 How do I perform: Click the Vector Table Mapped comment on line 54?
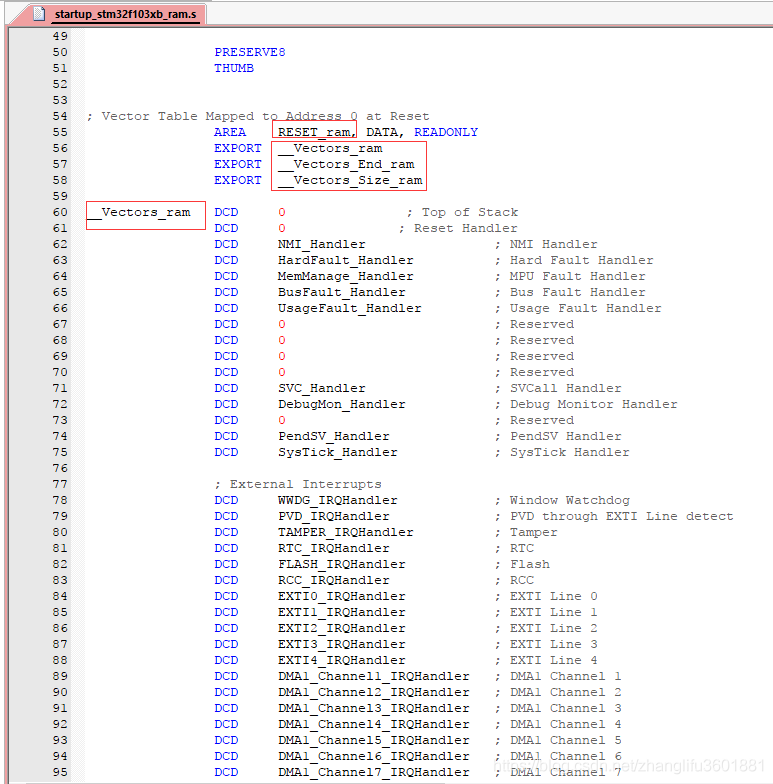click(x=258, y=116)
